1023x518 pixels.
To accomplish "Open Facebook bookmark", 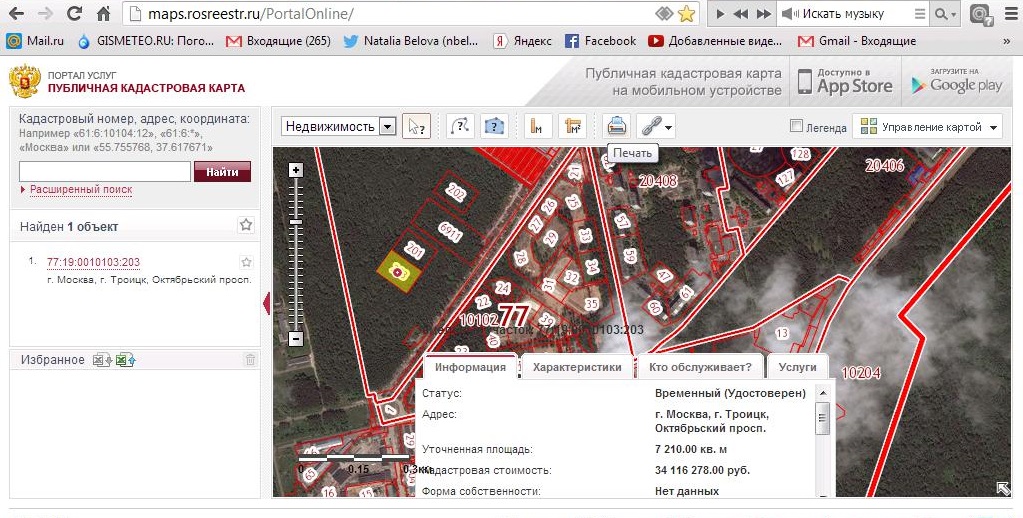I will [600, 41].
